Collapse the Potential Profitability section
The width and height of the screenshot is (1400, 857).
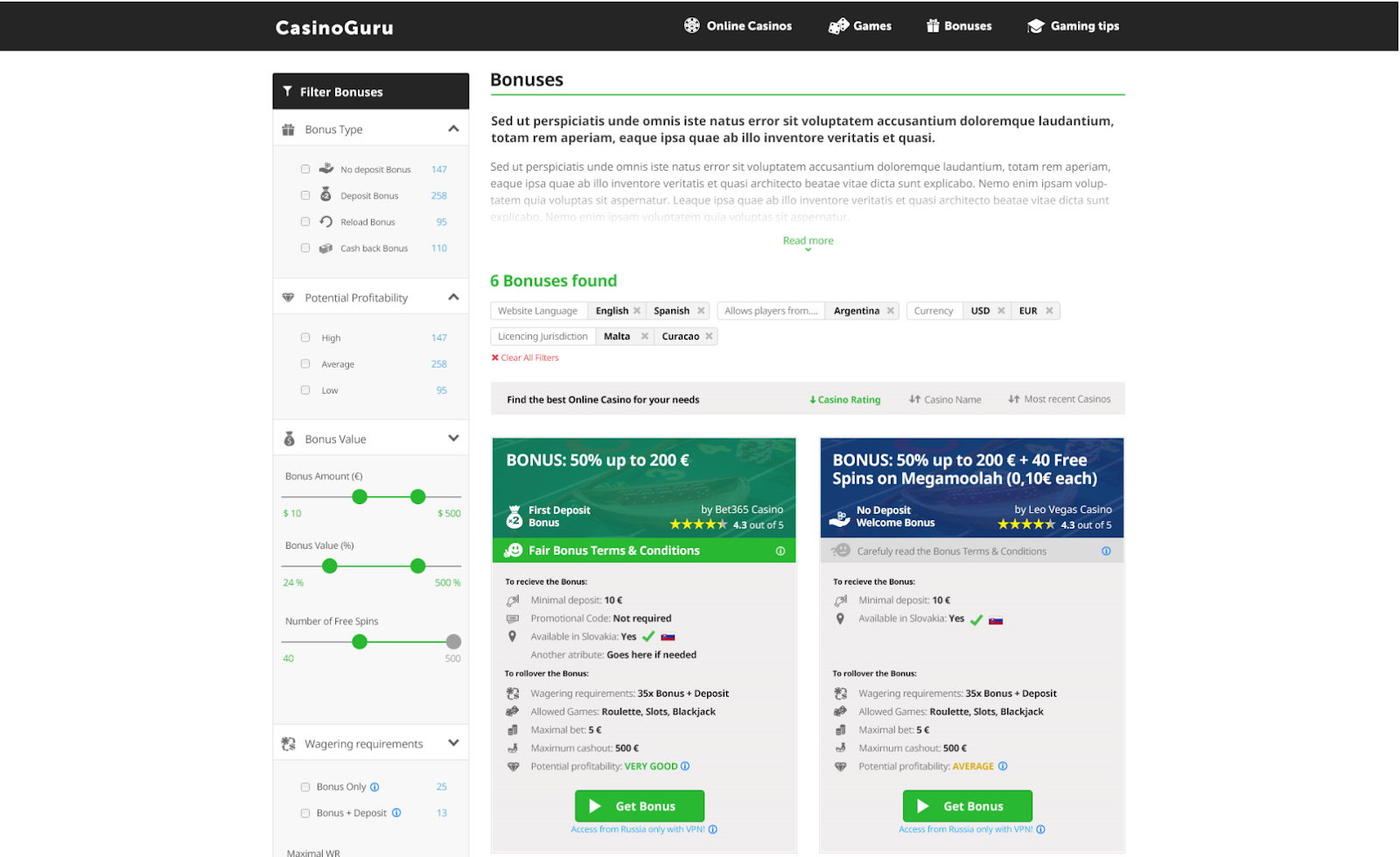(x=453, y=297)
